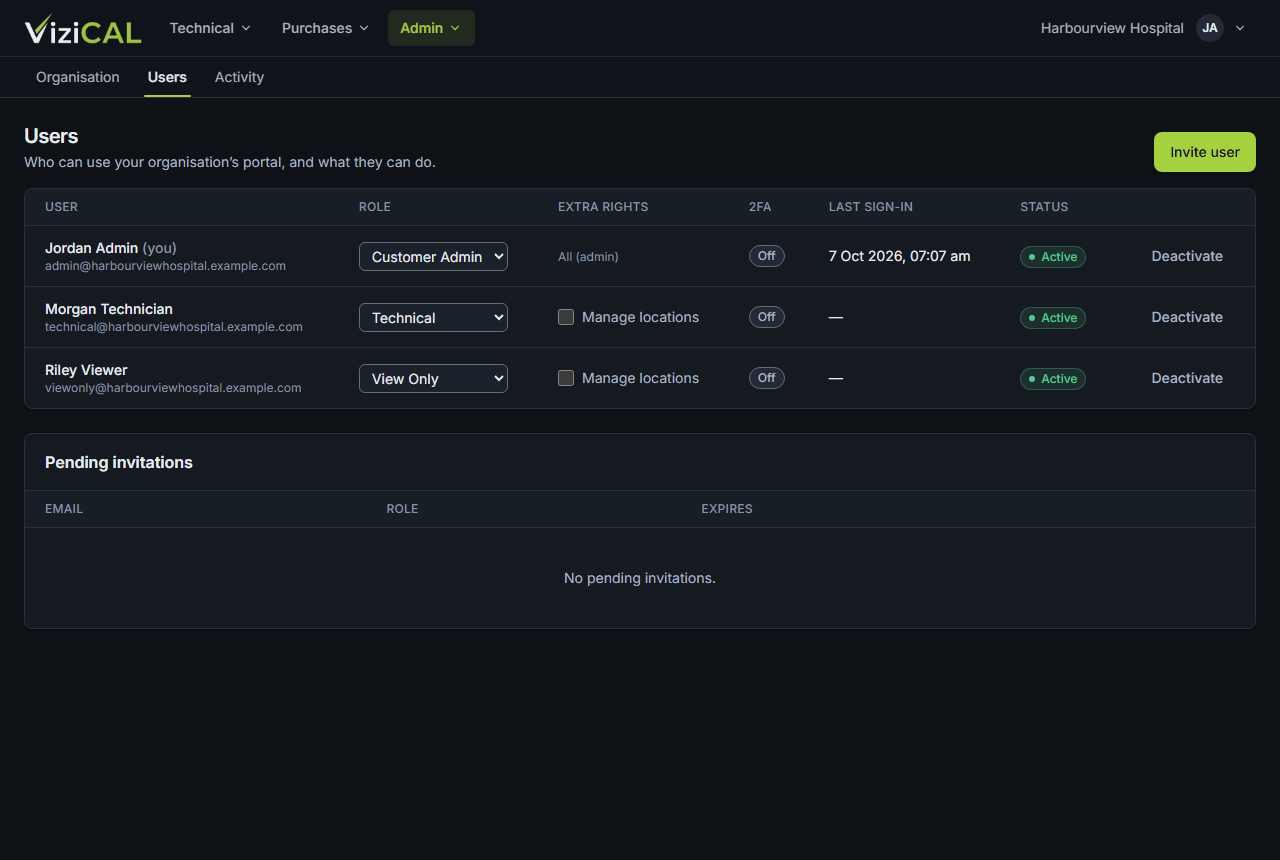Open the Technical menu
Screen dimensions: 1280x860
210,28
